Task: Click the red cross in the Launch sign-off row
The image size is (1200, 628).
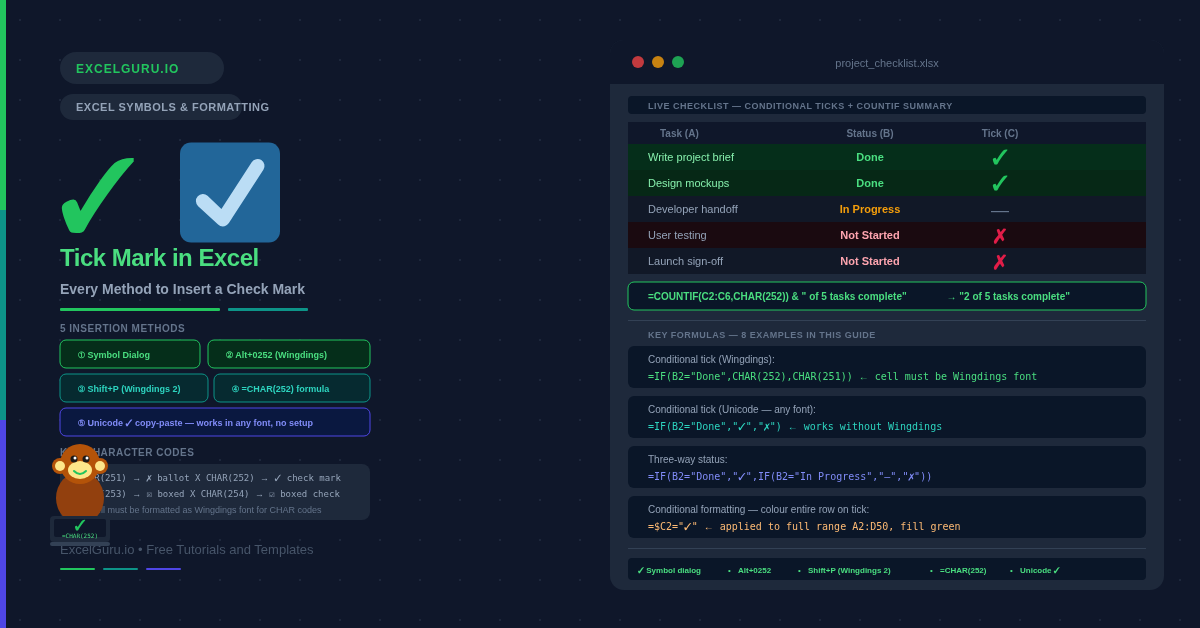Action: 999,262
